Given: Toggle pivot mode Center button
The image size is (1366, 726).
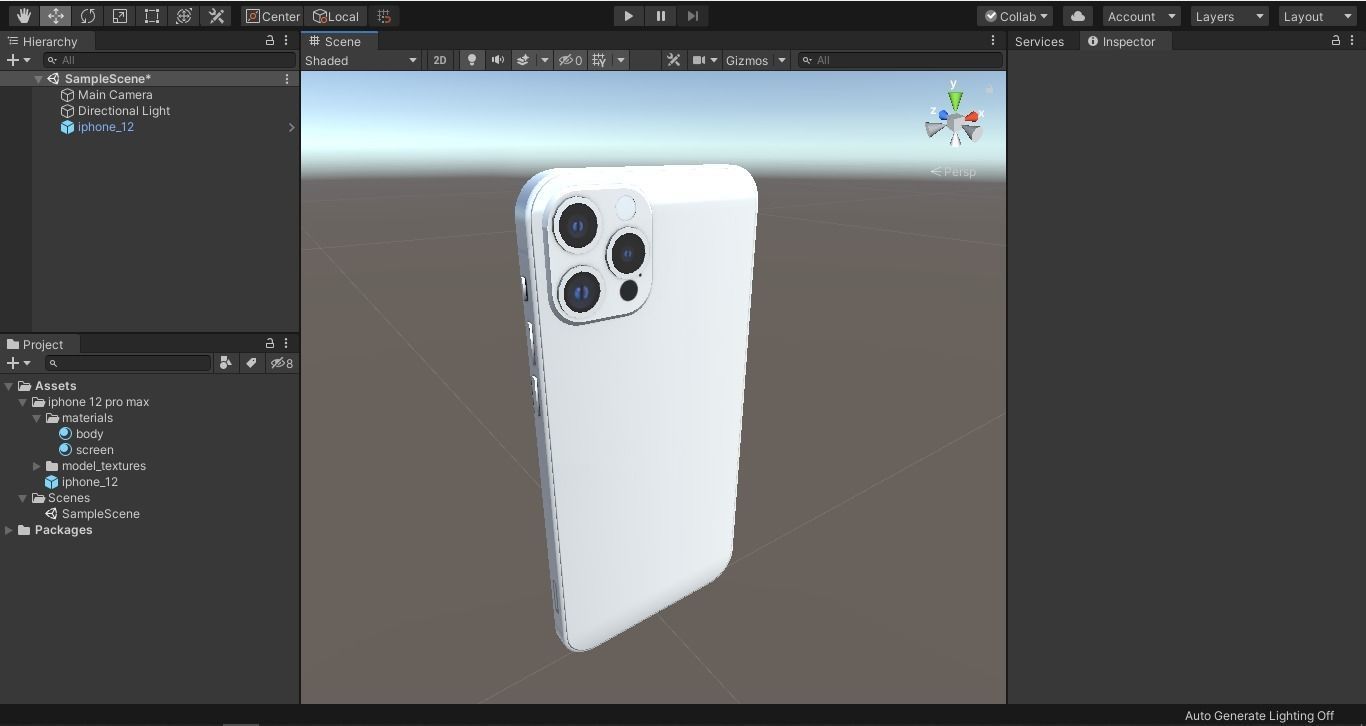Looking at the screenshot, I should click(x=273, y=16).
